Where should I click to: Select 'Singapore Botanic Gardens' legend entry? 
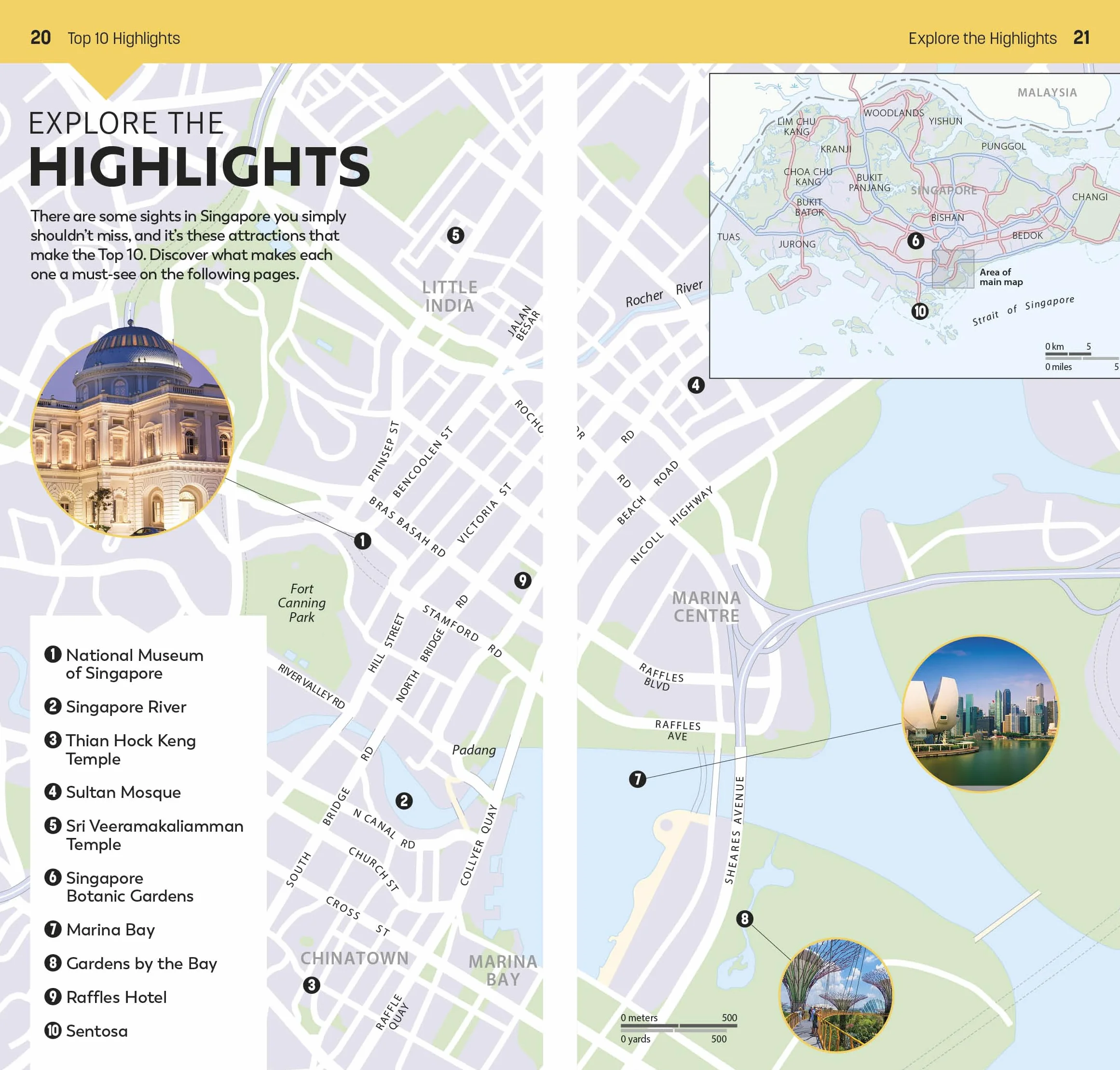pyautogui.click(x=129, y=887)
